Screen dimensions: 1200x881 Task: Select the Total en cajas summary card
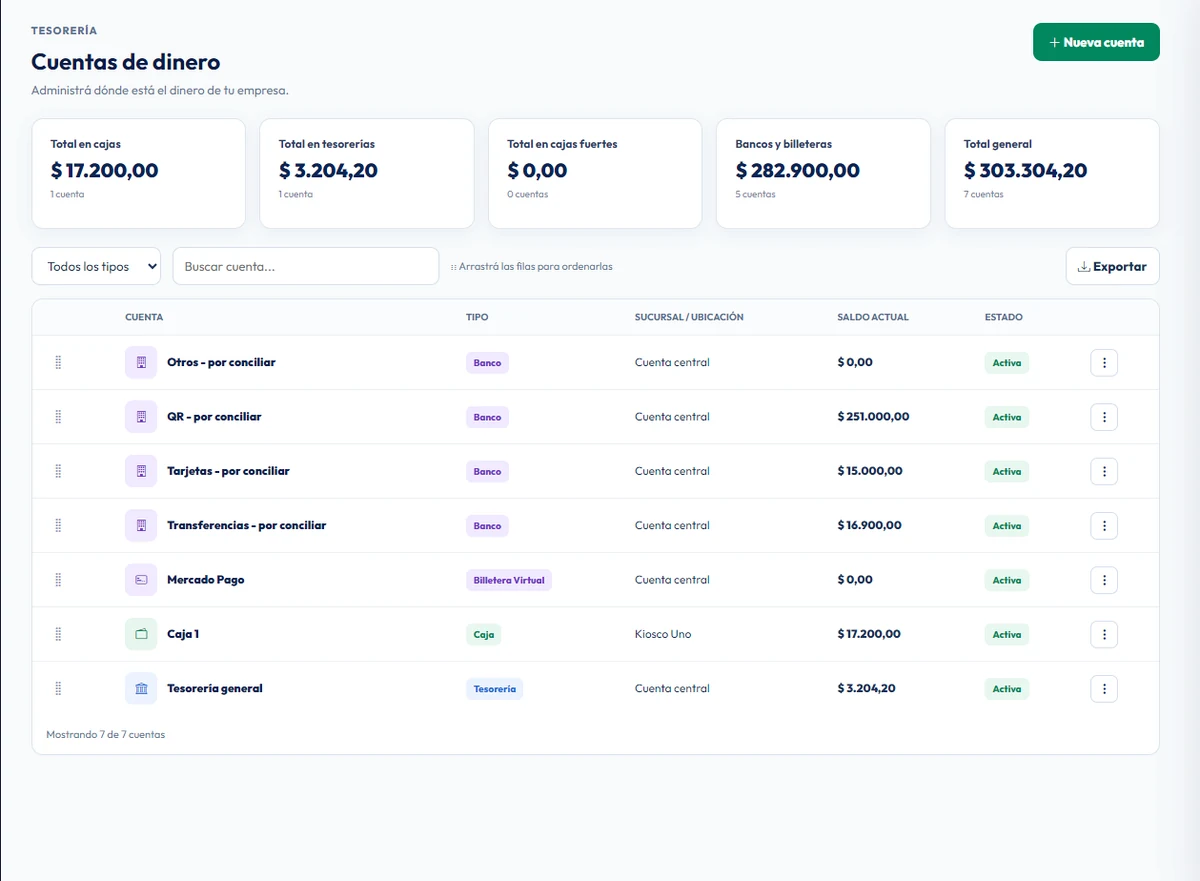(x=139, y=174)
